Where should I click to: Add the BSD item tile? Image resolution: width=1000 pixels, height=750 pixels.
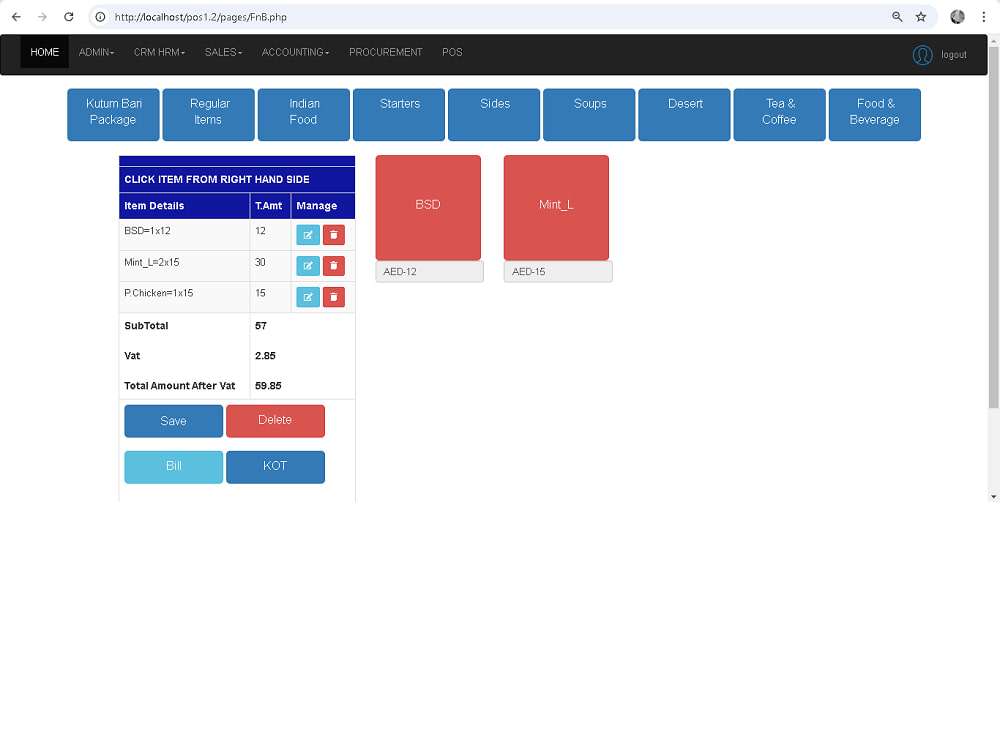click(428, 207)
